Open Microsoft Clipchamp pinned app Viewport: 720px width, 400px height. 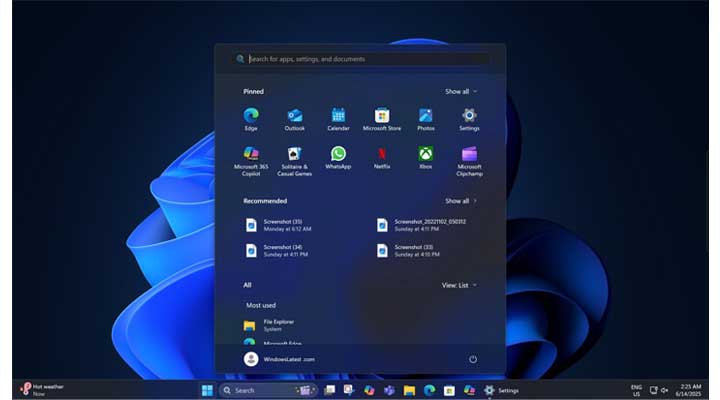pos(469,161)
